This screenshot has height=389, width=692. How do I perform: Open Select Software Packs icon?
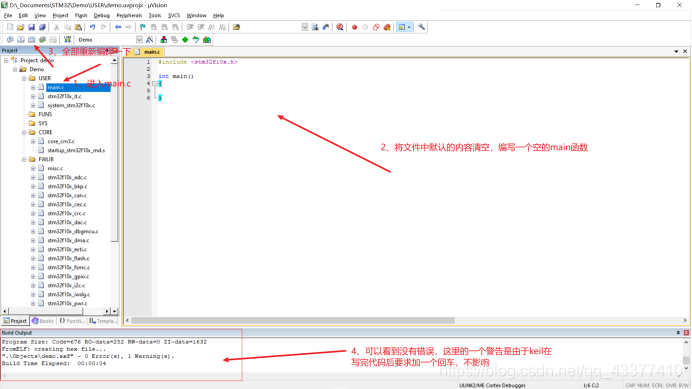click(x=196, y=40)
